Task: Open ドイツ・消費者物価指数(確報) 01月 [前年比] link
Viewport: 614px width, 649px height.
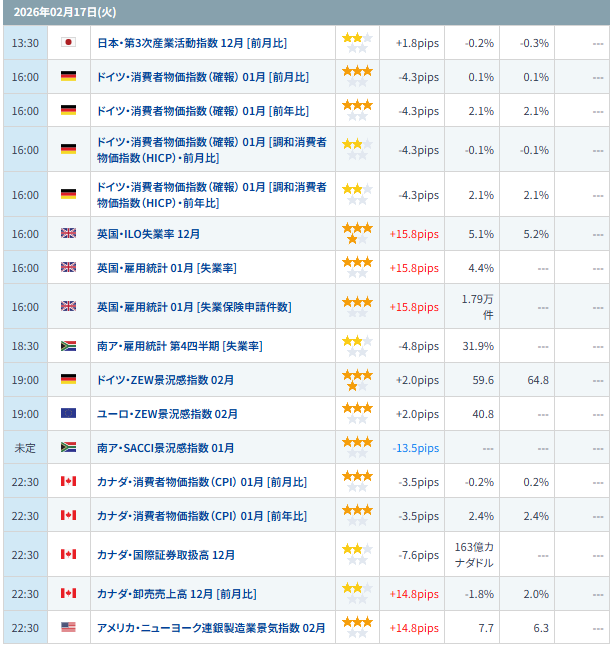Action: pyautogui.click(x=203, y=111)
